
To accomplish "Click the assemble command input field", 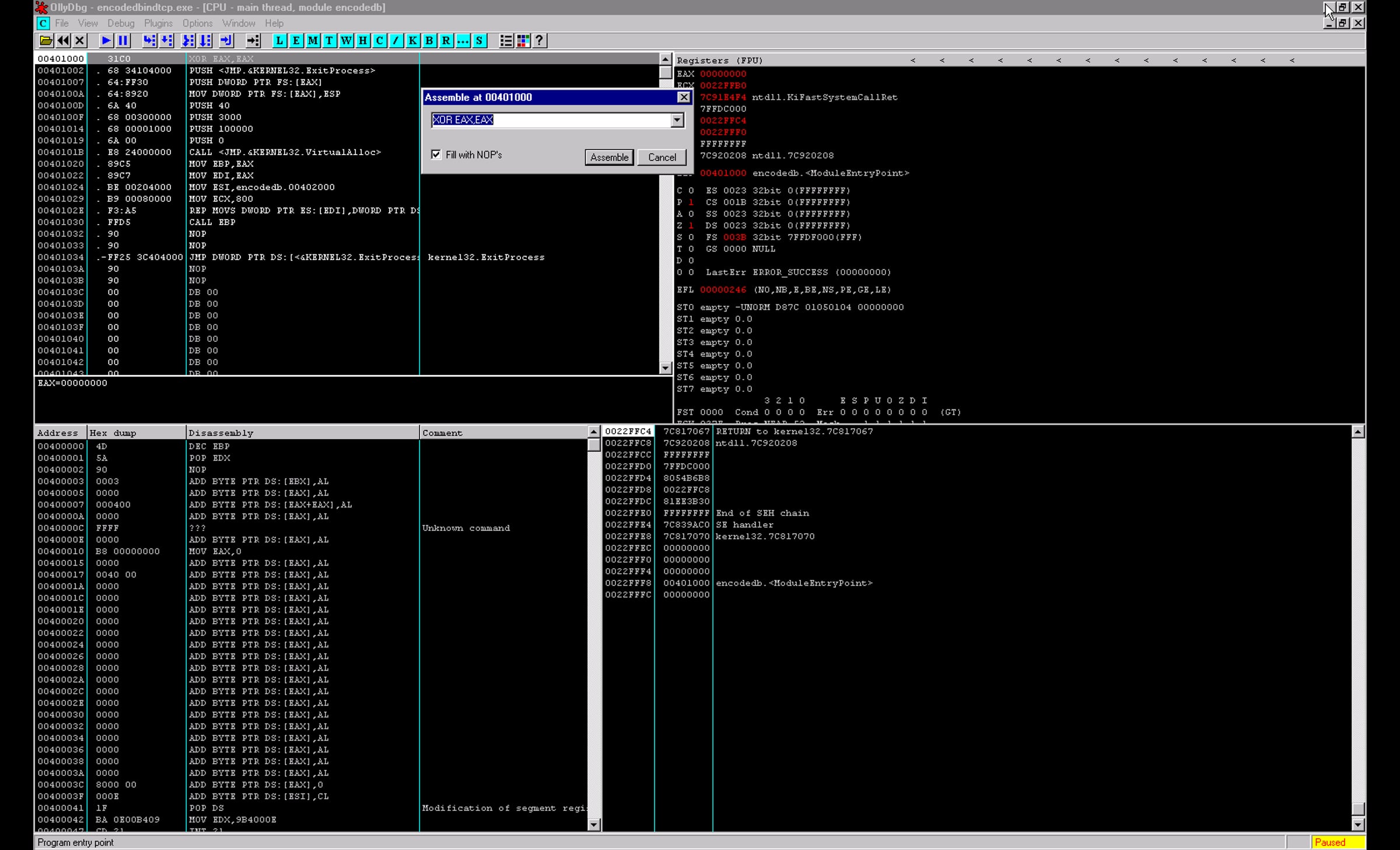I will (x=551, y=120).
